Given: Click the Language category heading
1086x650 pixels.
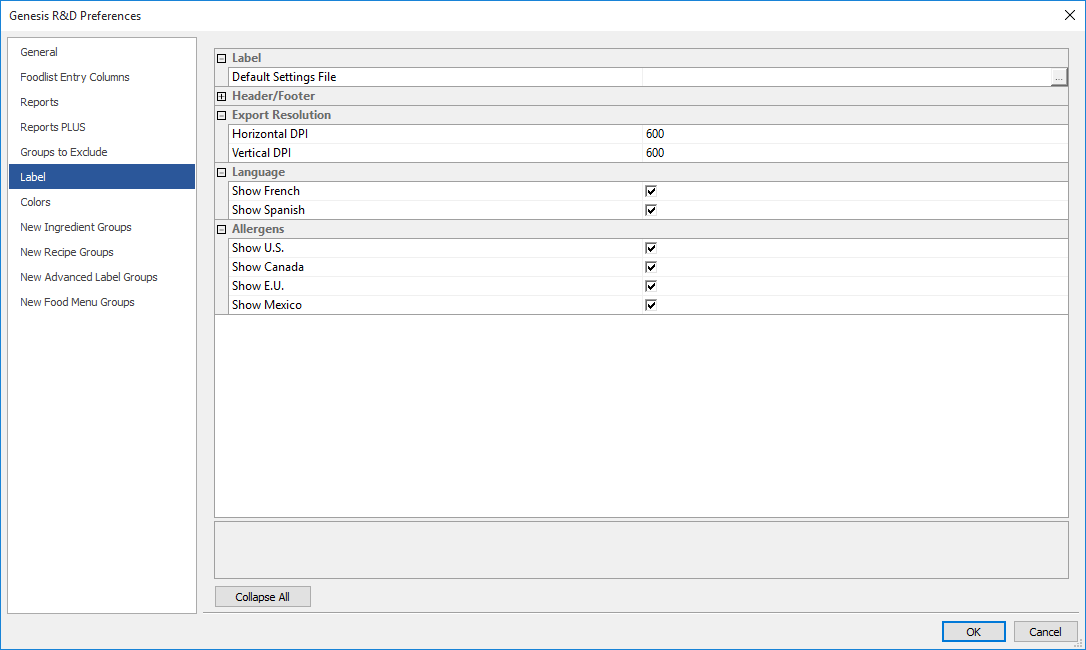Looking at the screenshot, I should pos(258,172).
